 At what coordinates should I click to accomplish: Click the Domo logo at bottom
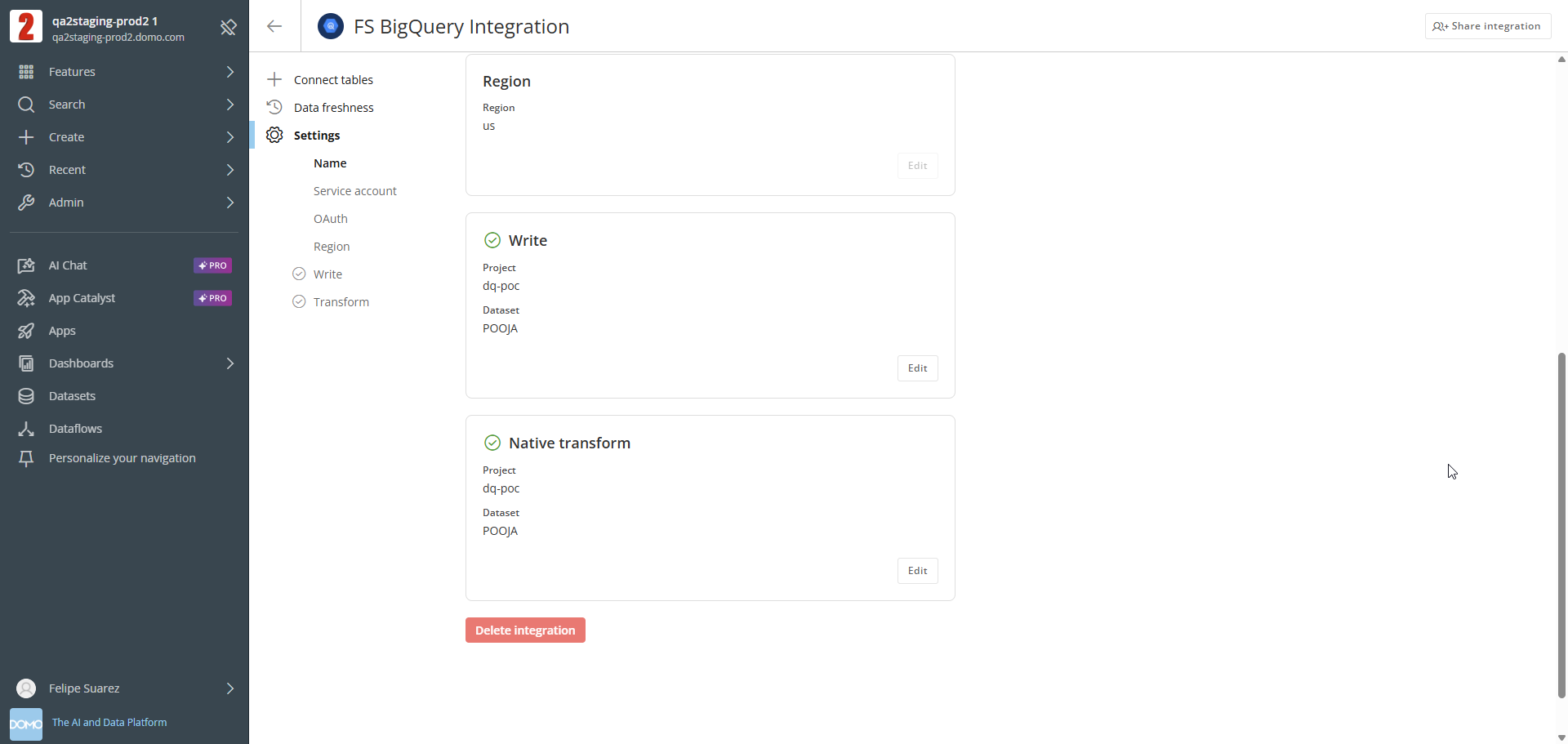(x=26, y=724)
